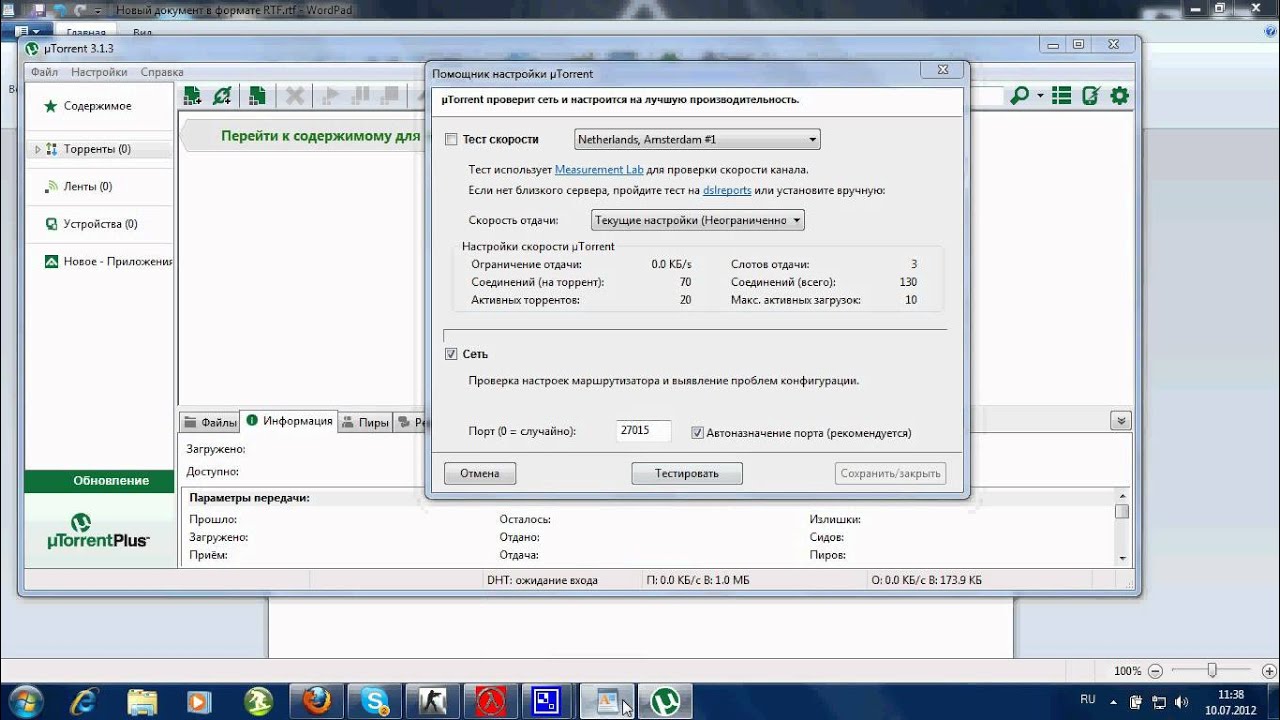Screen dimensions: 1280x720
Task: Zoom out WordPad with minus button
Action: (x=1156, y=671)
